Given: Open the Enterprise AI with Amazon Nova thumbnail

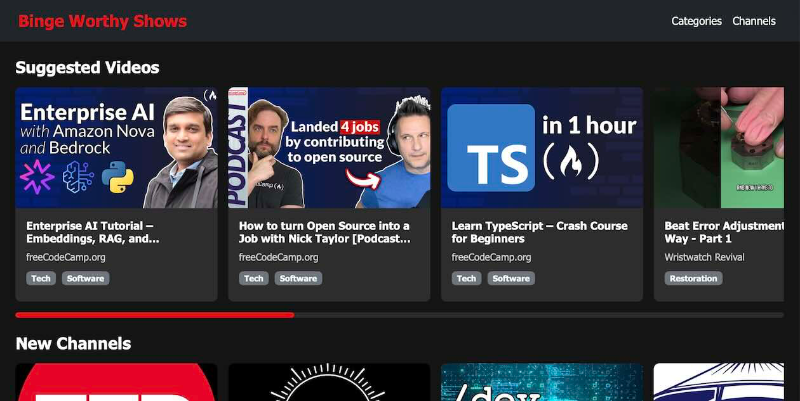Looking at the screenshot, I should [116, 148].
